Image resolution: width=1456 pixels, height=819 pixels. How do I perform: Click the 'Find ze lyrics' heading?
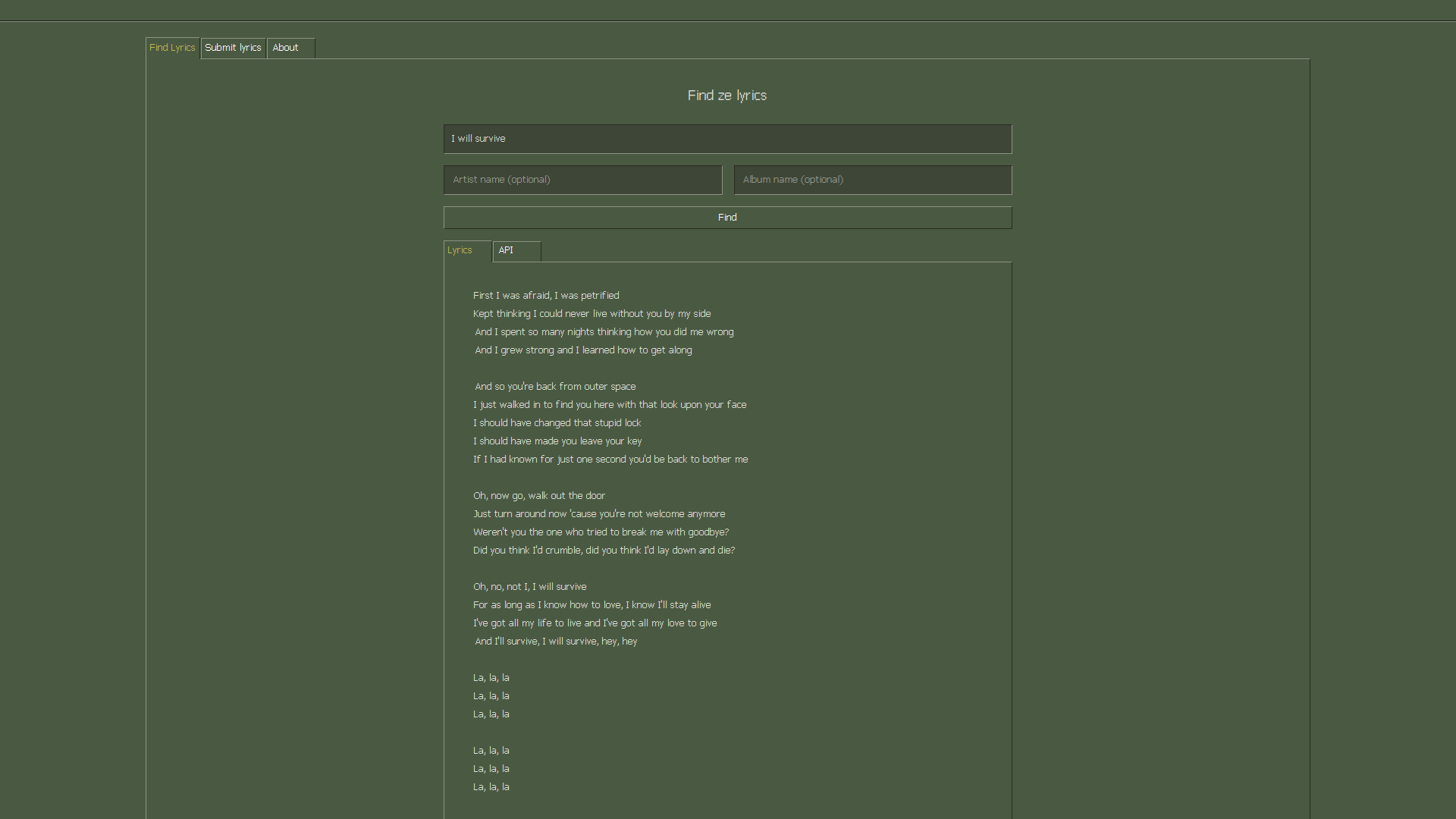726,96
